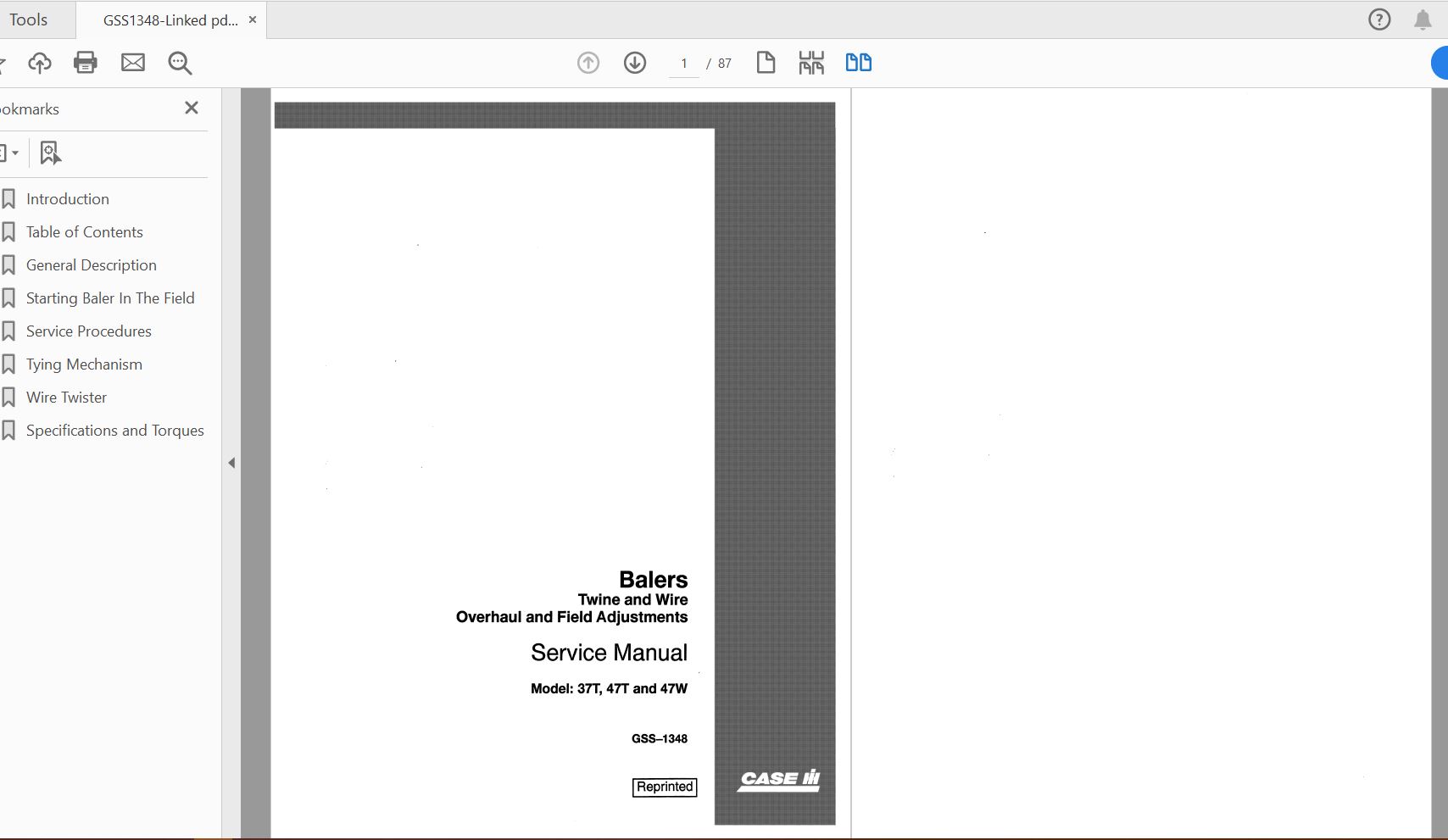1448x840 pixels.
Task: Open the find text magnifier tool
Action: point(180,63)
